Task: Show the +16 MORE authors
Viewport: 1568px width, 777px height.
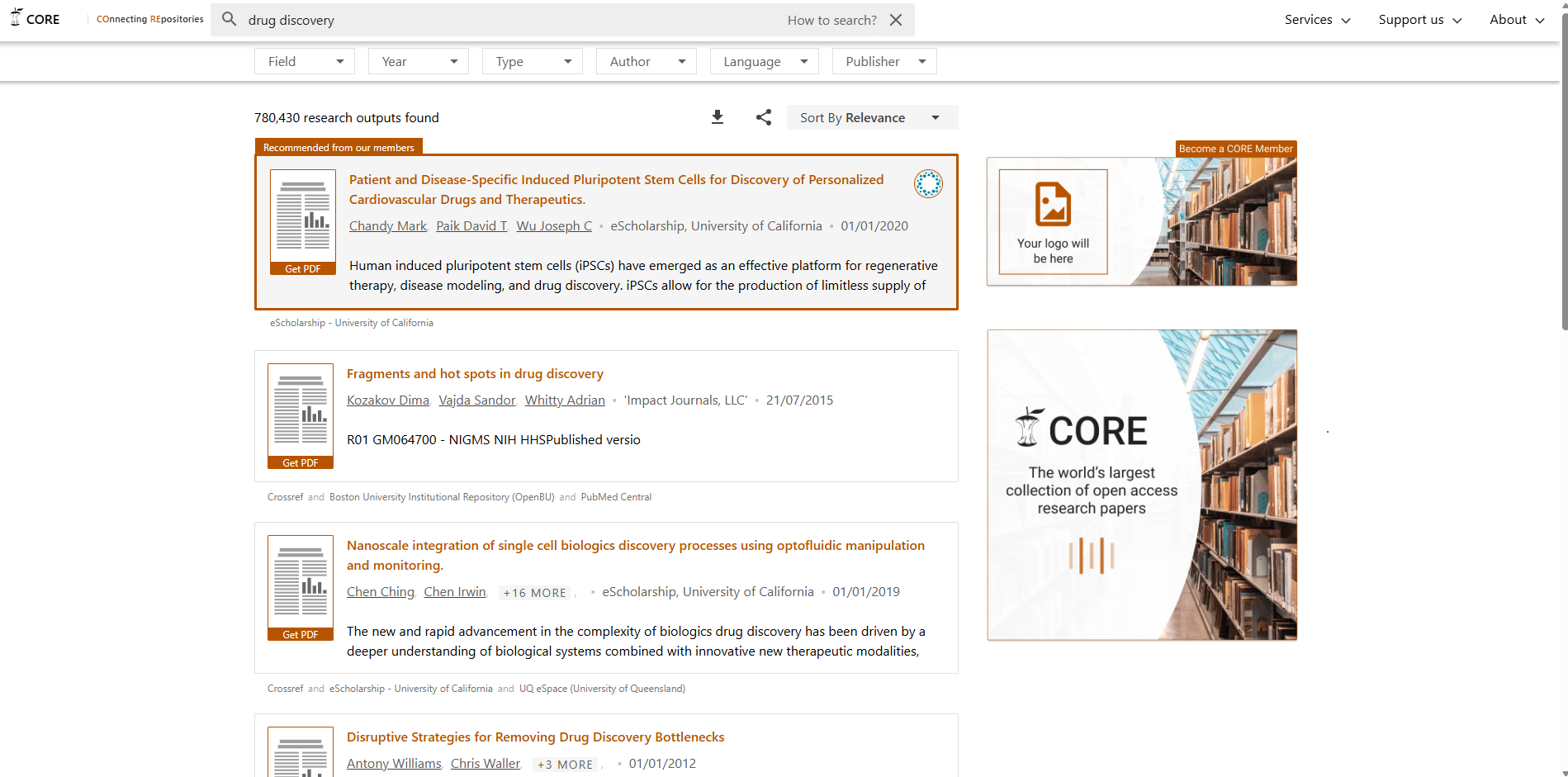Action: point(535,593)
